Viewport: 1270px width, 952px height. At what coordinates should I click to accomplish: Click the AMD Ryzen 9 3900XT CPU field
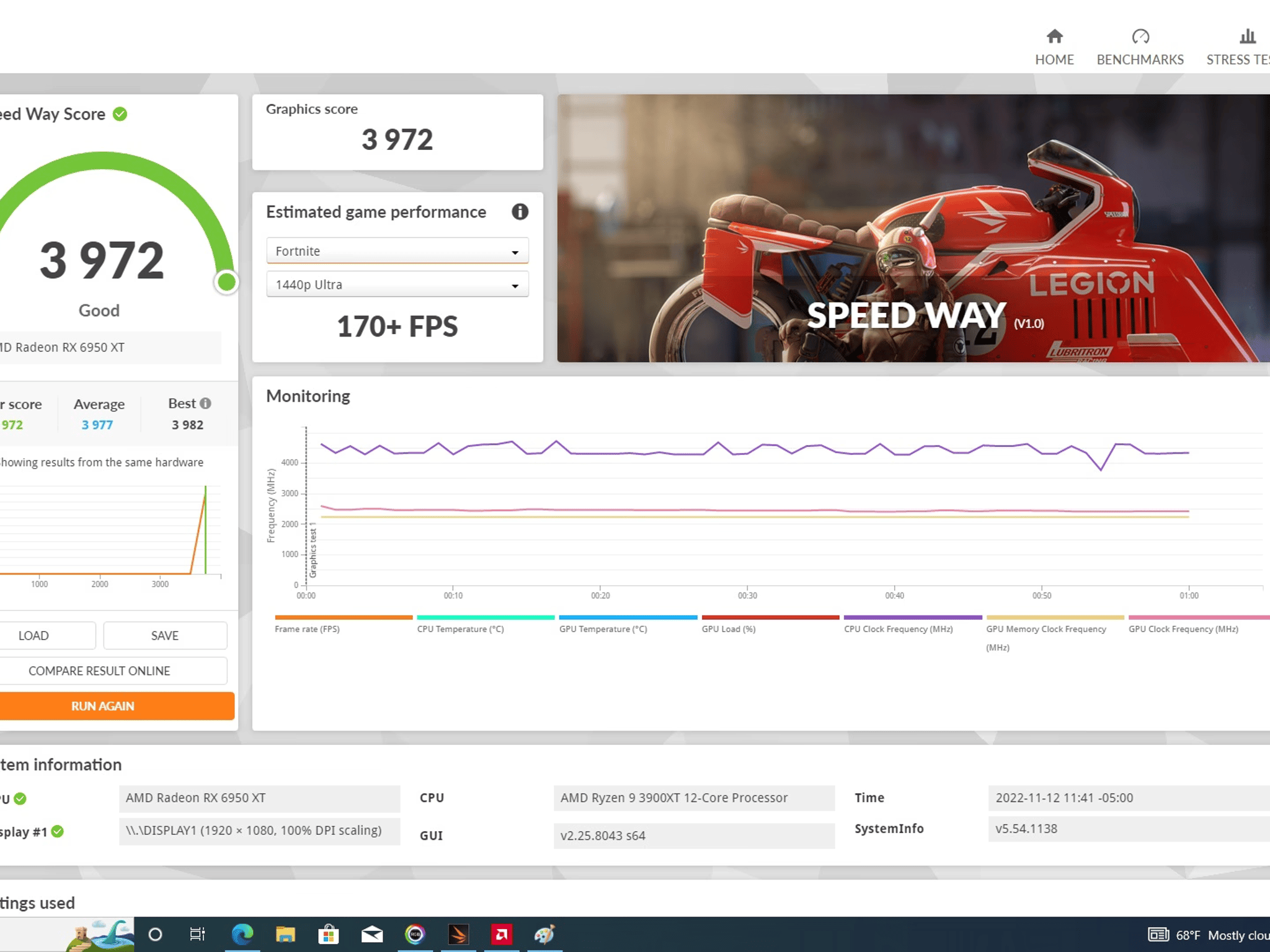coord(694,798)
